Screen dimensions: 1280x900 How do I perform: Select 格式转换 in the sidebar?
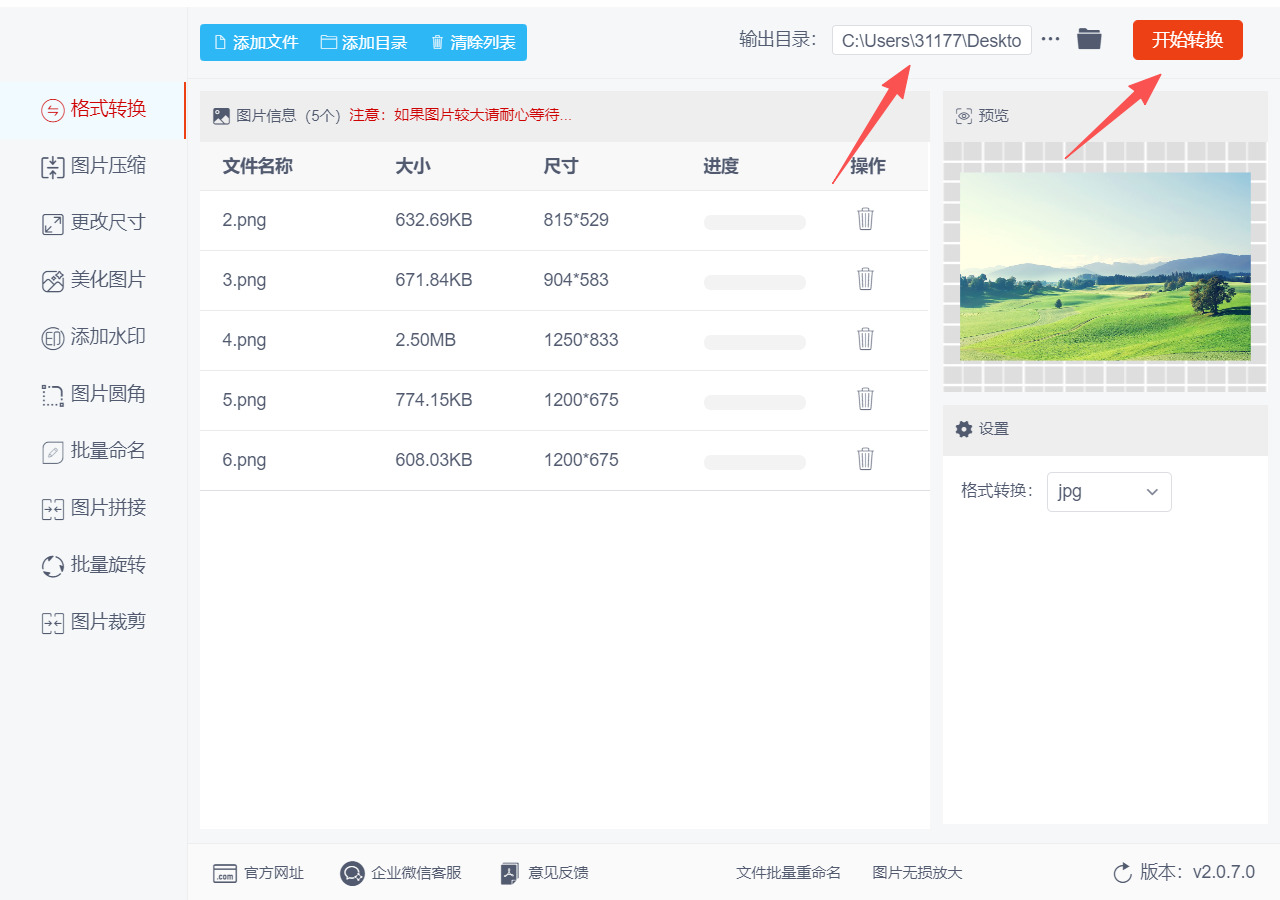[x=93, y=109]
